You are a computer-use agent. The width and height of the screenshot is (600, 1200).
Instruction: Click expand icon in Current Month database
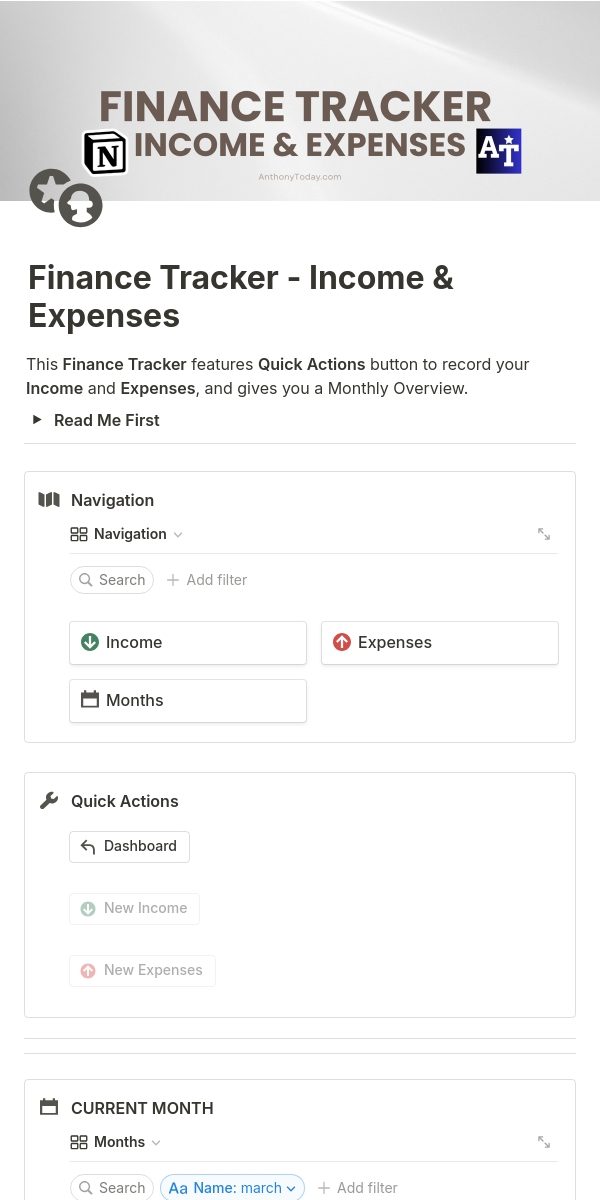point(544,1142)
